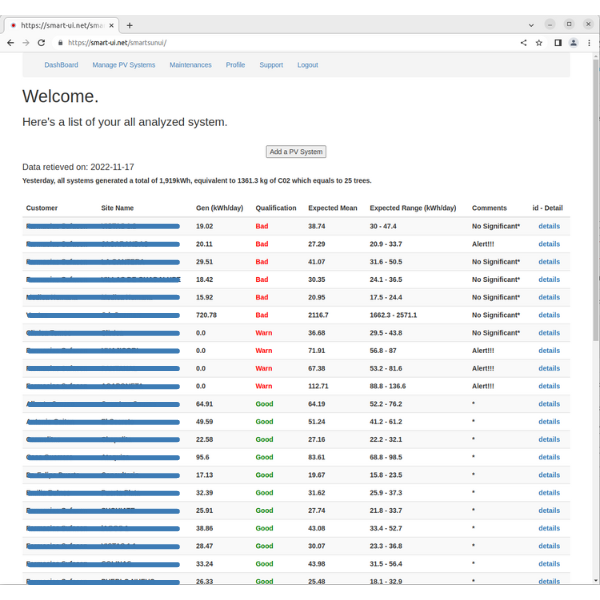600x600 pixels.
Task: Open details for the 17.13 kWh row
Action: click(x=549, y=475)
